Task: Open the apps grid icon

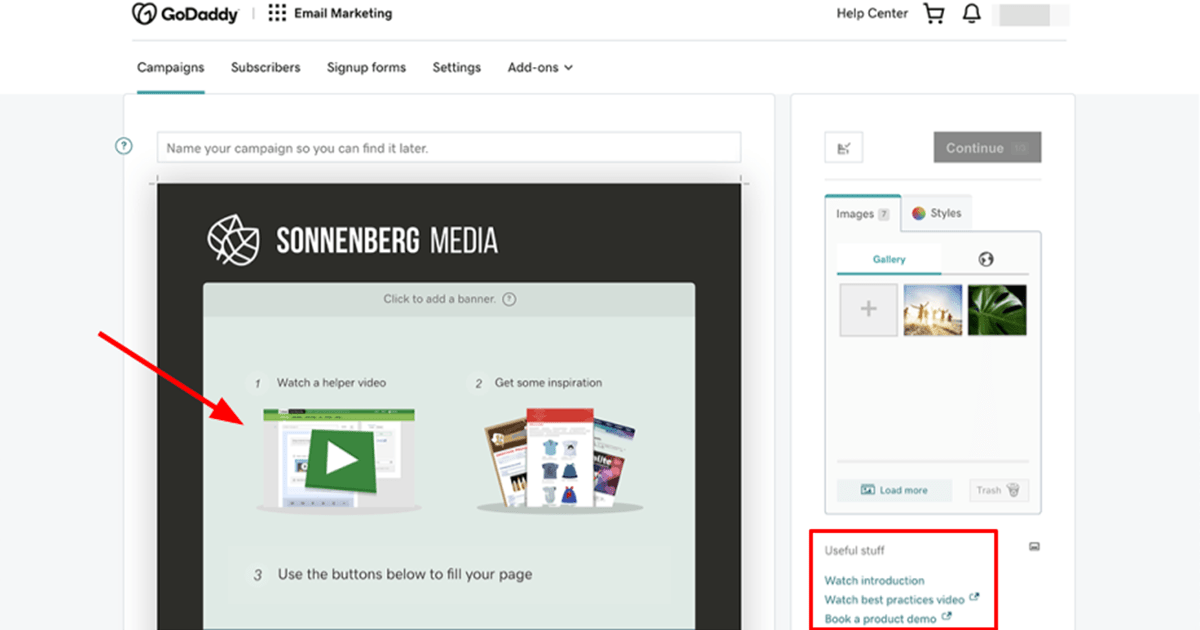Action: click(x=277, y=13)
